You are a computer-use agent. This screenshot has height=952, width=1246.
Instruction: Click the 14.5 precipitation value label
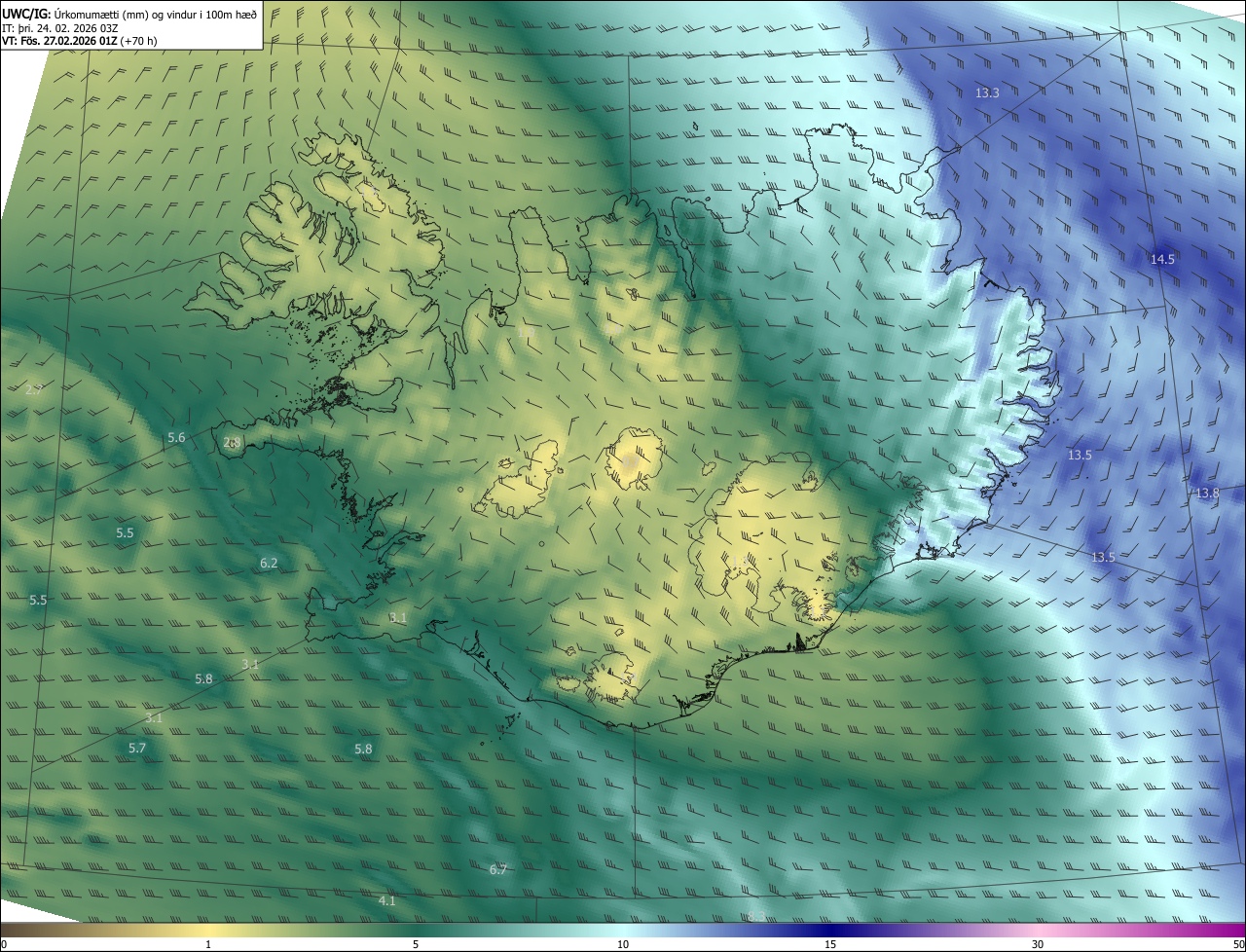[x=1162, y=259]
